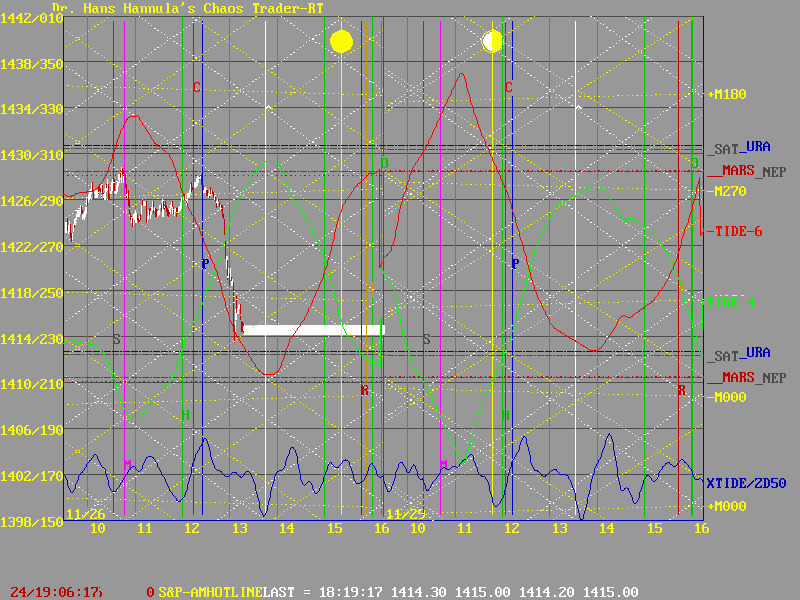Click the green H marker in the 11/29 session
Screen dimensions: 800x600
tap(506, 415)
